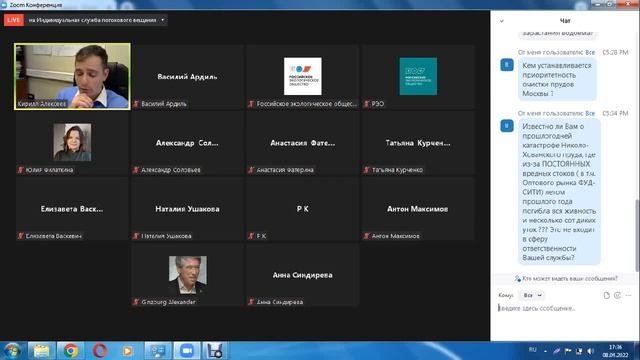Click muted mic icon next to Антон Максимов
This screenshot has width=640, height=360.
click(x=367, y=236)
